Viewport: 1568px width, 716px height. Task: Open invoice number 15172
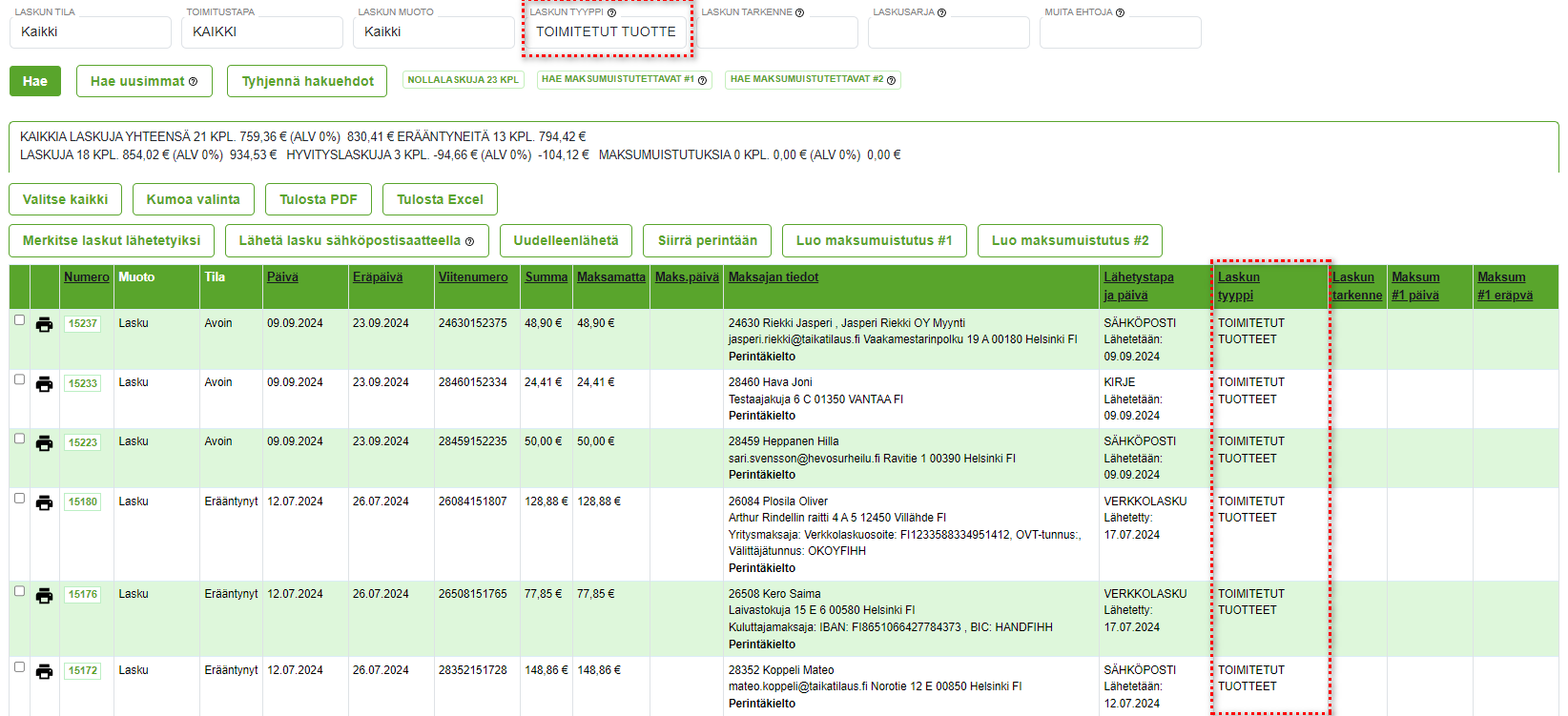coord(83,671)
